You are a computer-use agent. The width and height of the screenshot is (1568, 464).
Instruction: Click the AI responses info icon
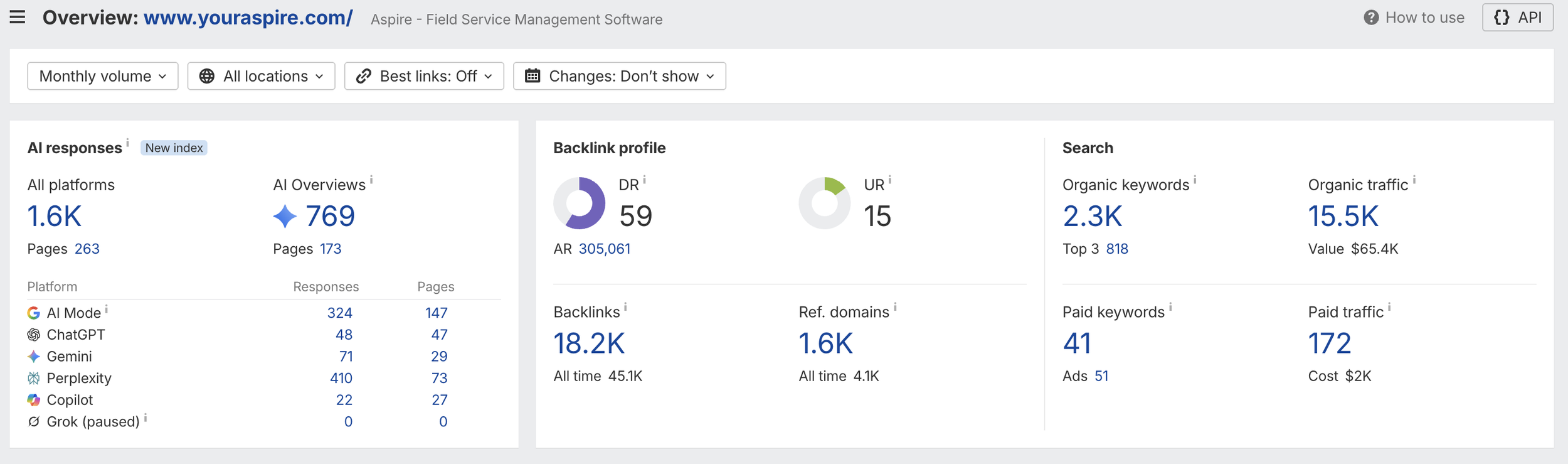[x=128, y=143]
